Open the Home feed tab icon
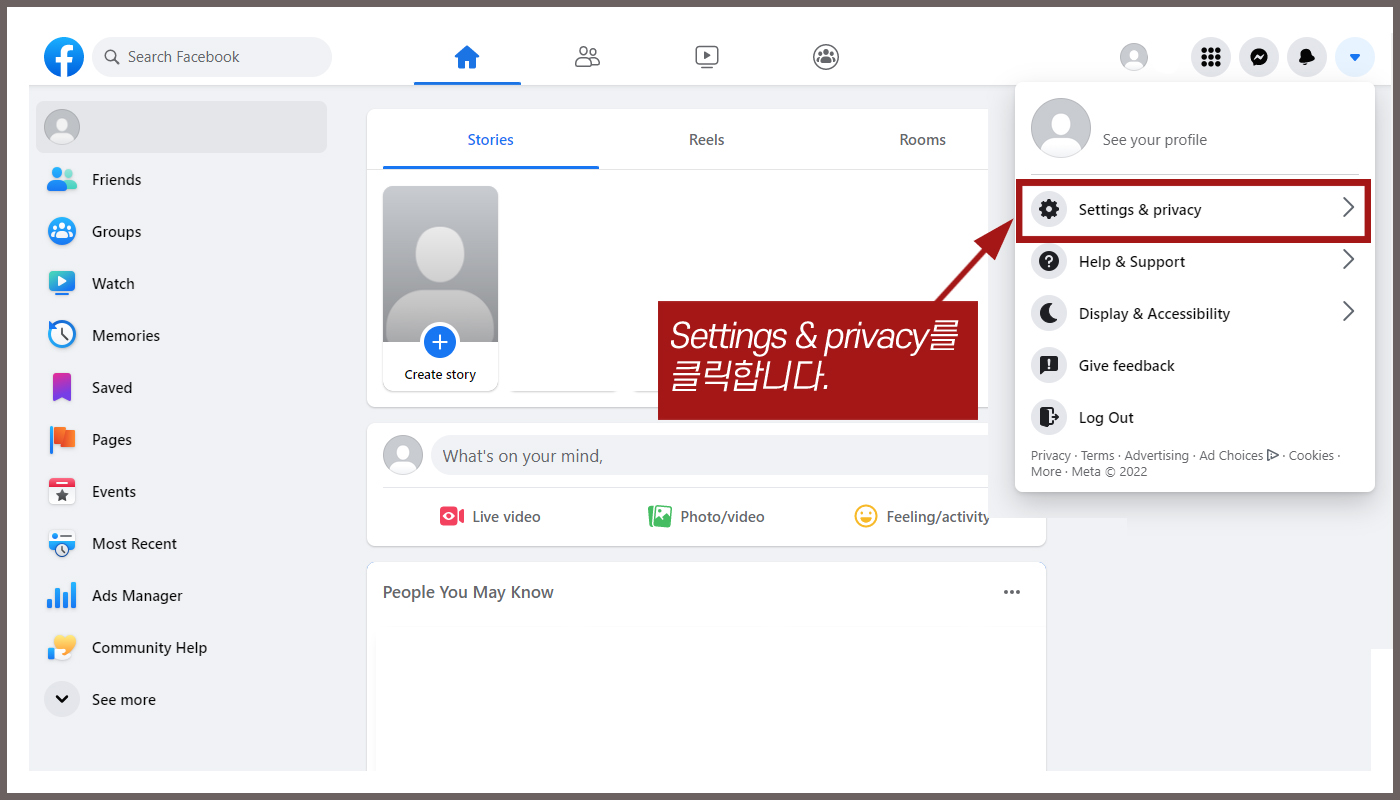The height and width of the screenshot is (800, 1400). coord(467,57)
